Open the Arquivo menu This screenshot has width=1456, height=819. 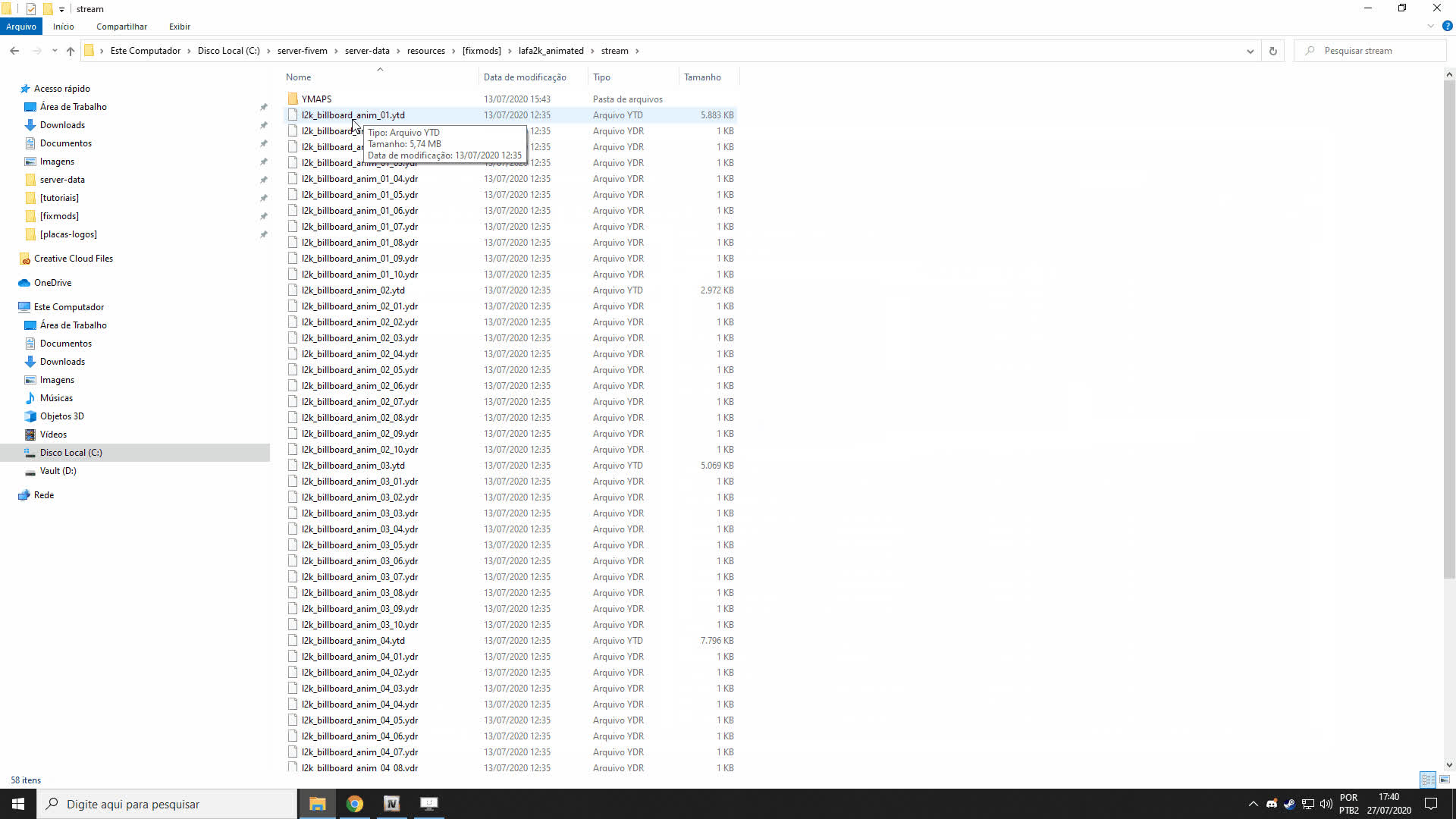click(21, 27)
